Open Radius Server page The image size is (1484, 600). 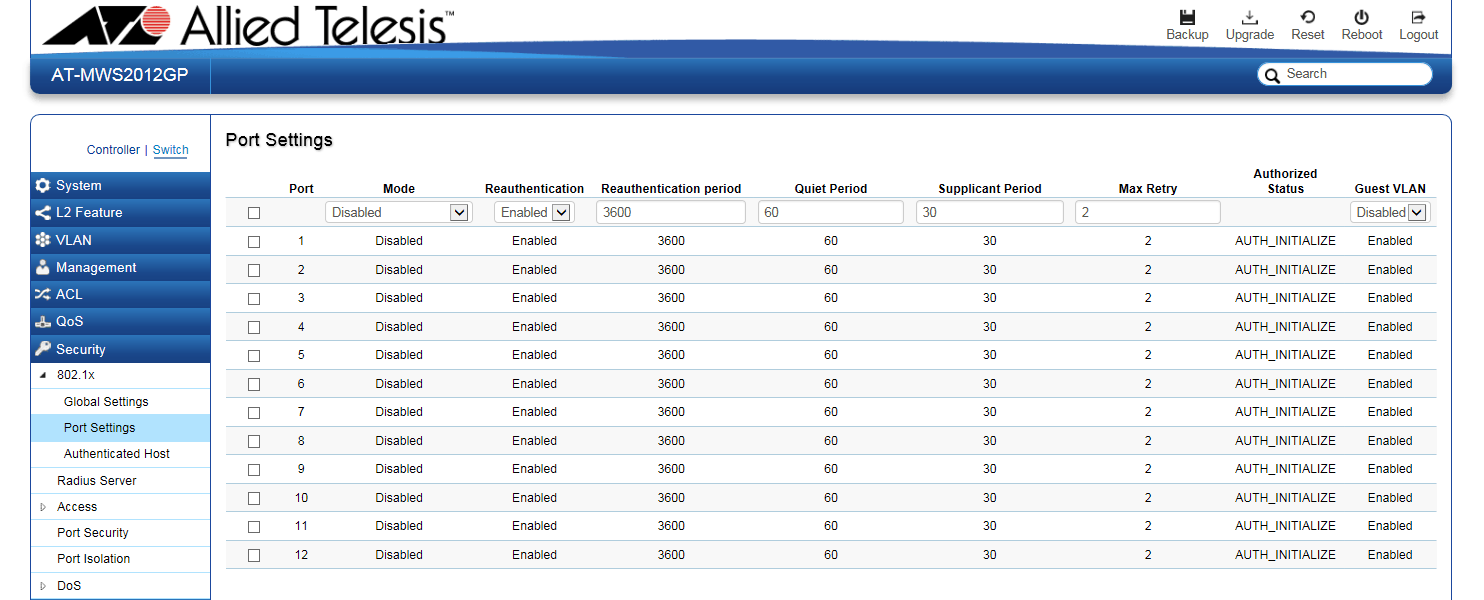pos(97,481)
